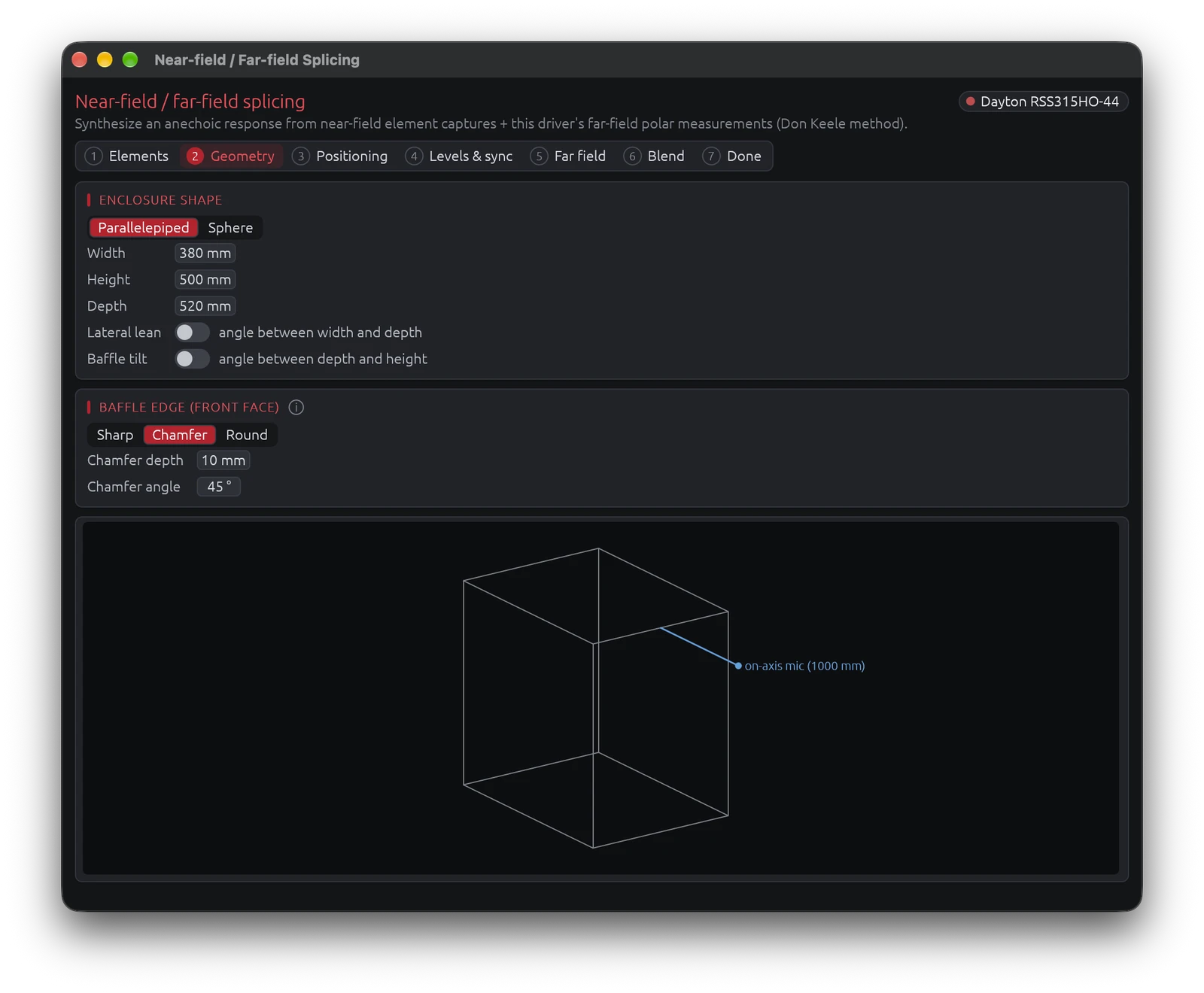
Task: Zoom the window with green button
Action: pyautogui.click(x=130, y=59)
